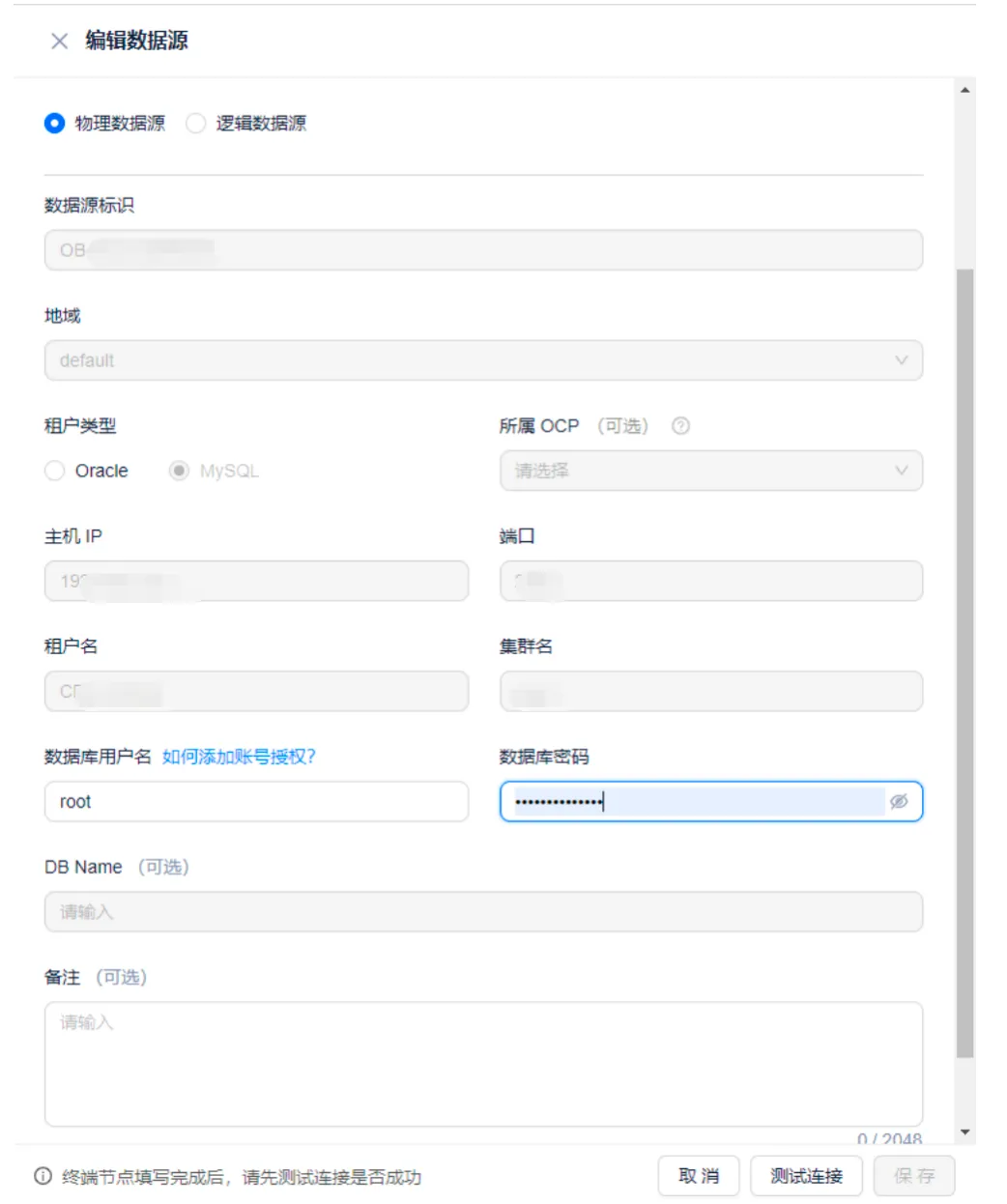The width and height of the screenshot is (1007, 1204).
Task: Click the DB Name input field
Action: [483, 911]
